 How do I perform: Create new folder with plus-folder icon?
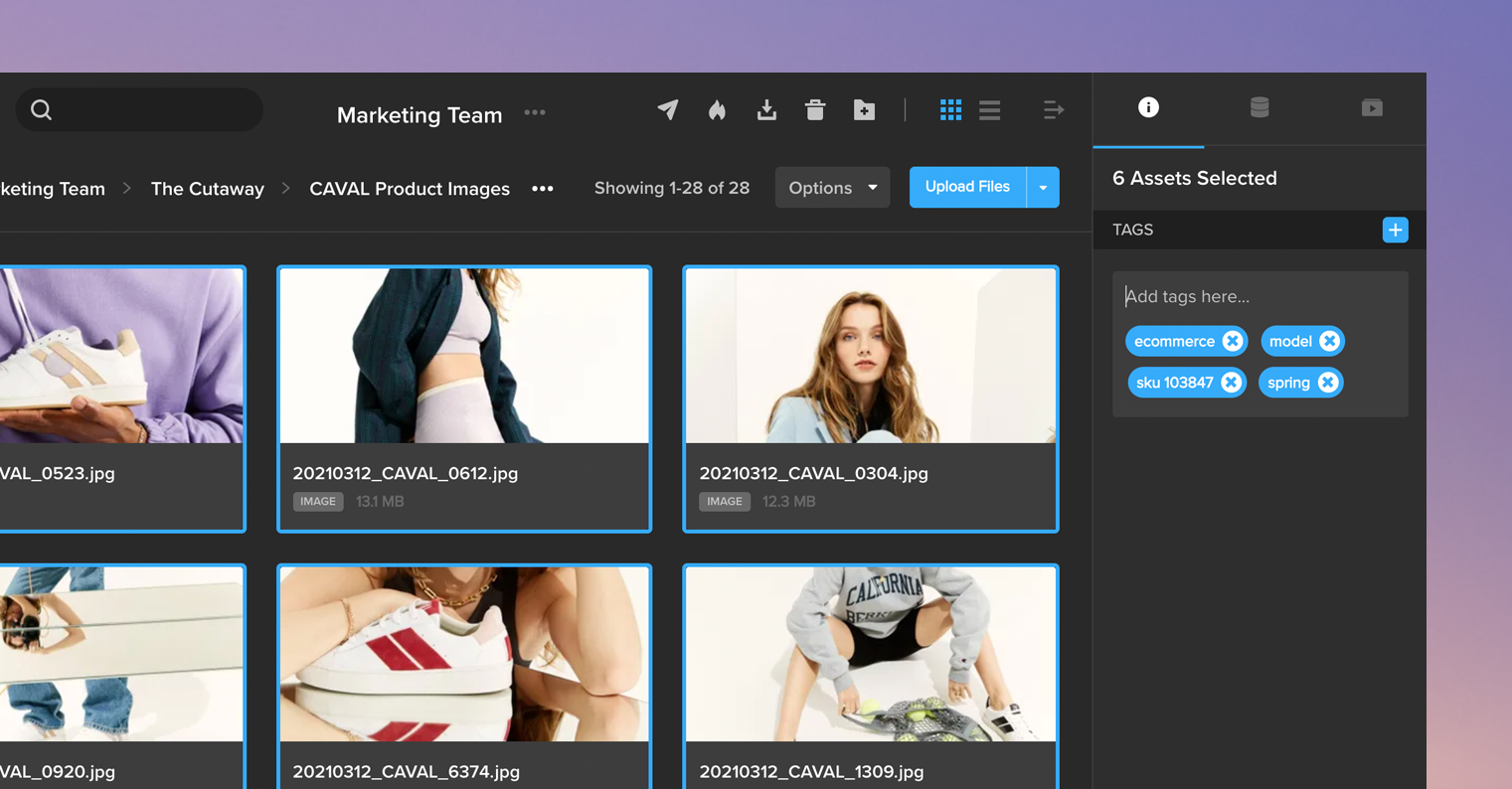click(864, 109)
